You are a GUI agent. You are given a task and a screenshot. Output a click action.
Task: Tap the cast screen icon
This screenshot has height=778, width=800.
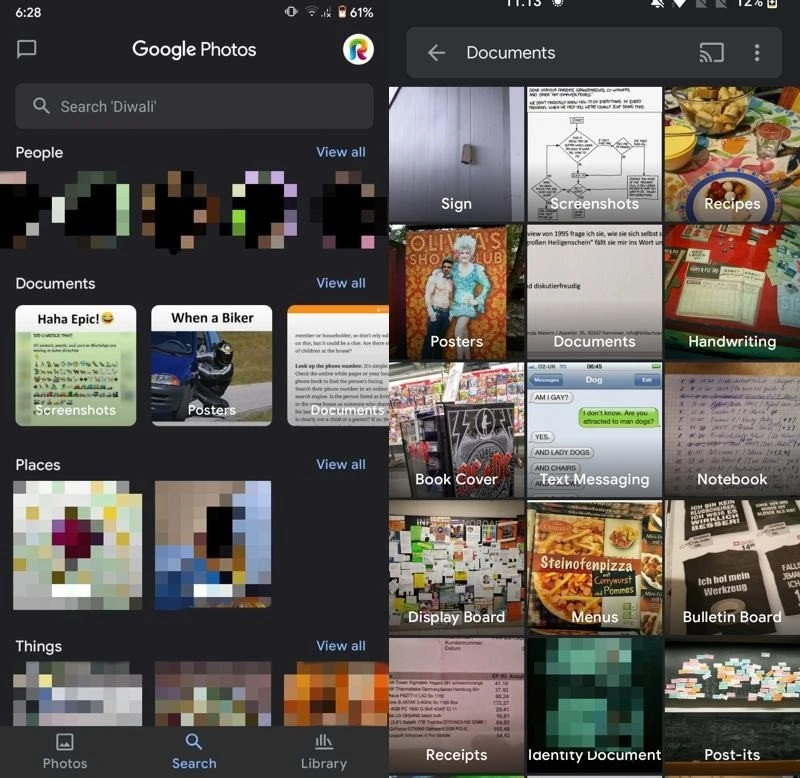pyautogui.click(x=711, y=53)
